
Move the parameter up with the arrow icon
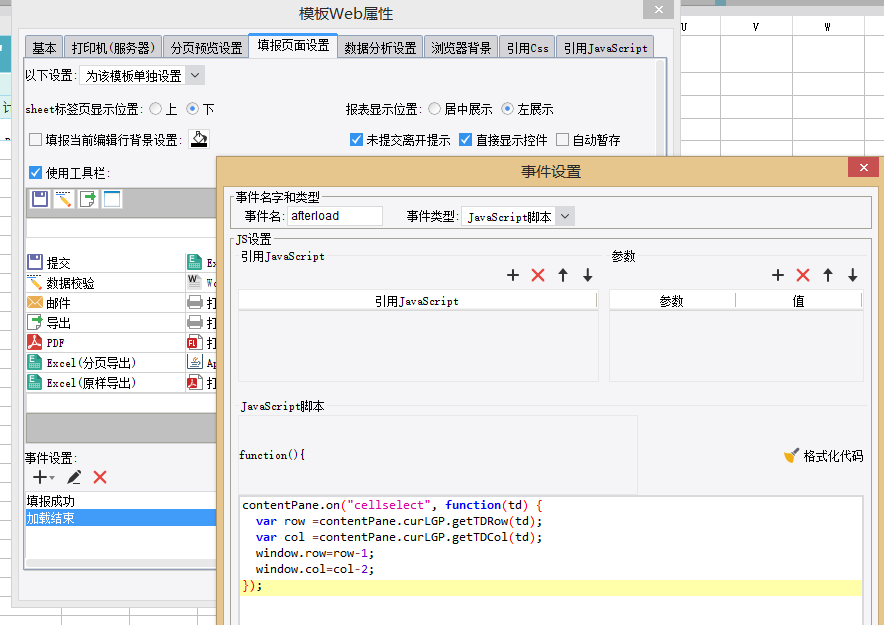point(828,275)
